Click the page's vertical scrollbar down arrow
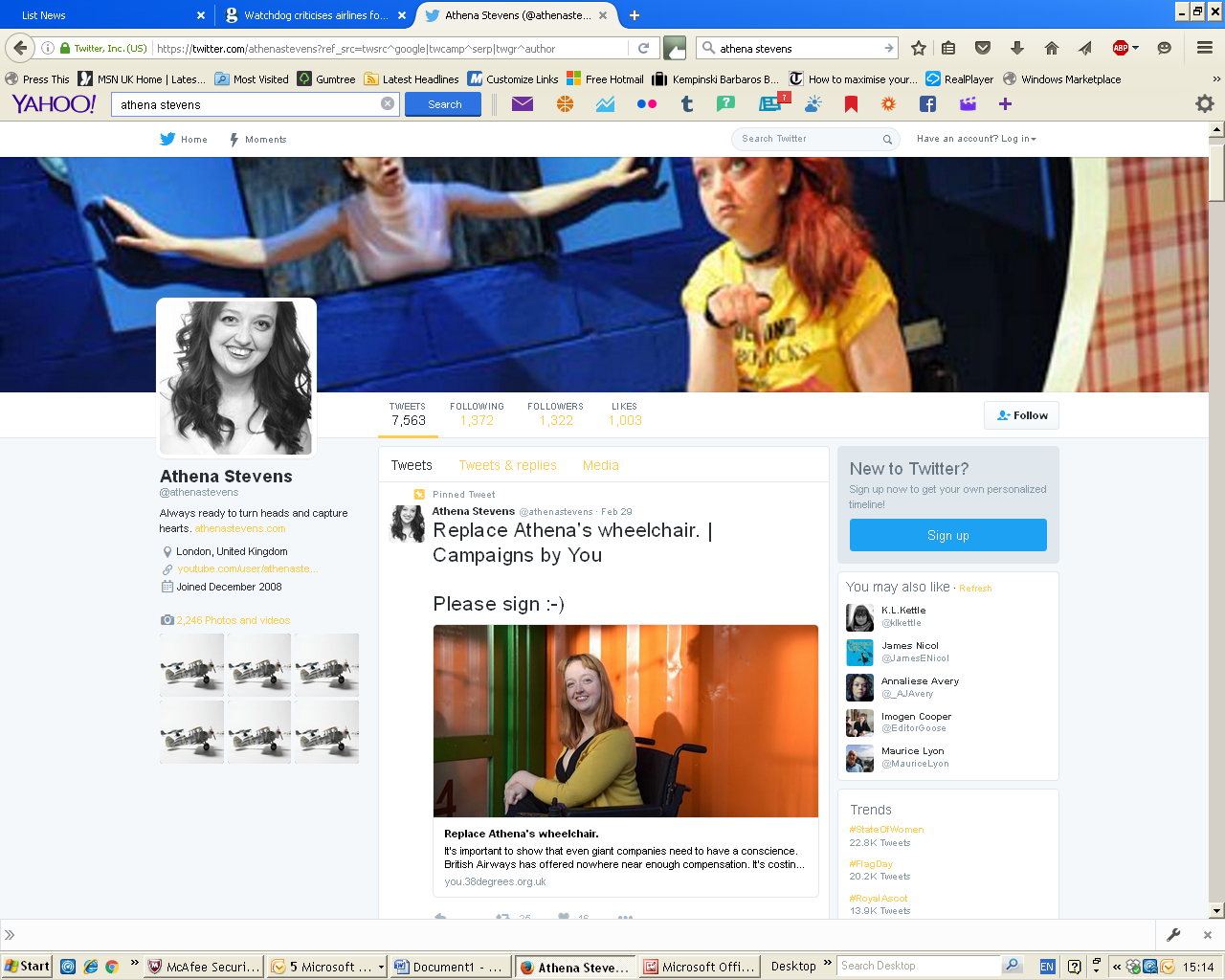Image resolution: width=1225 pixels, height=980 pixels. tap(1216, 910)
